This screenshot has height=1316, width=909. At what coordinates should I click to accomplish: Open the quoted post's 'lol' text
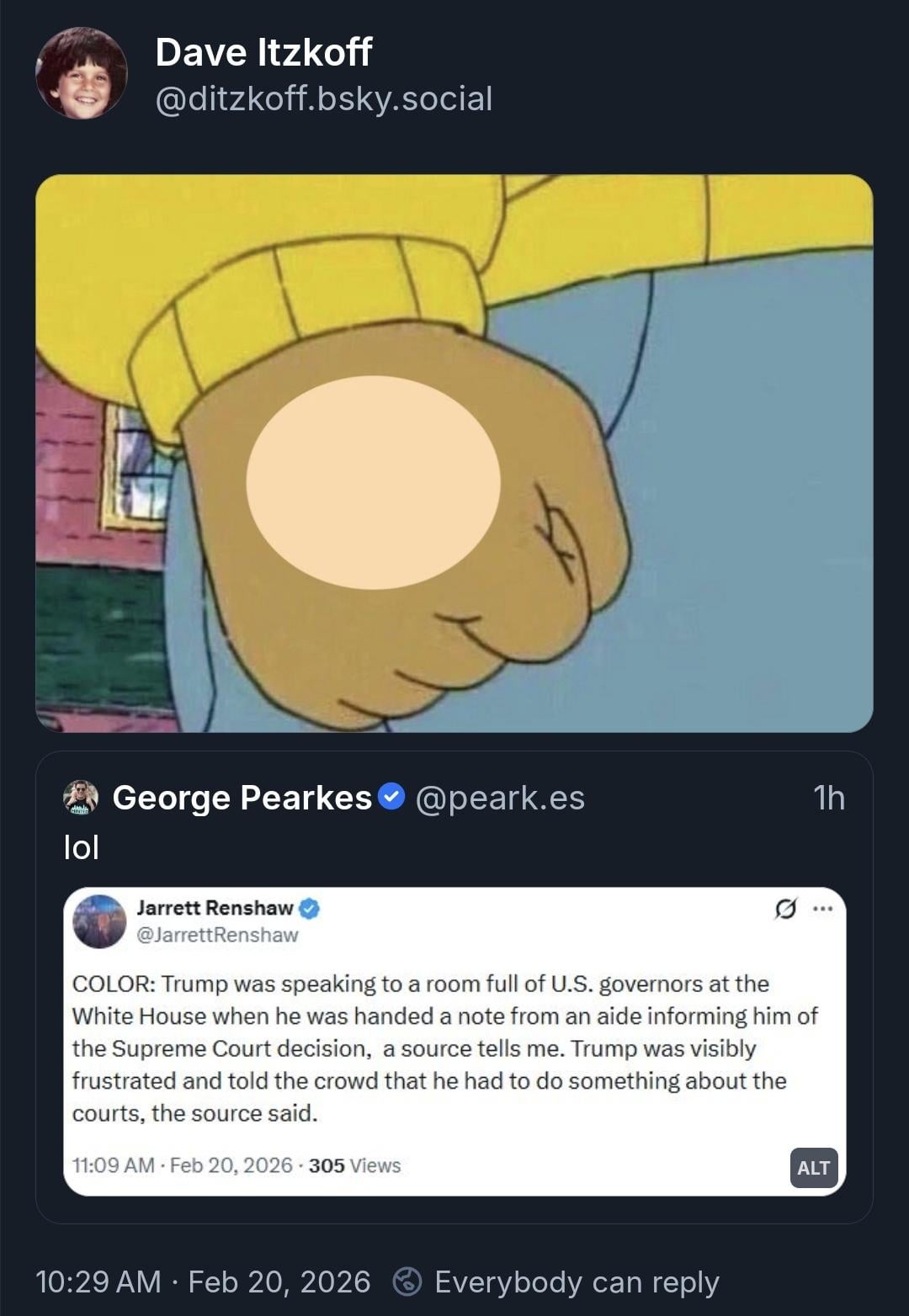point(82,847)
